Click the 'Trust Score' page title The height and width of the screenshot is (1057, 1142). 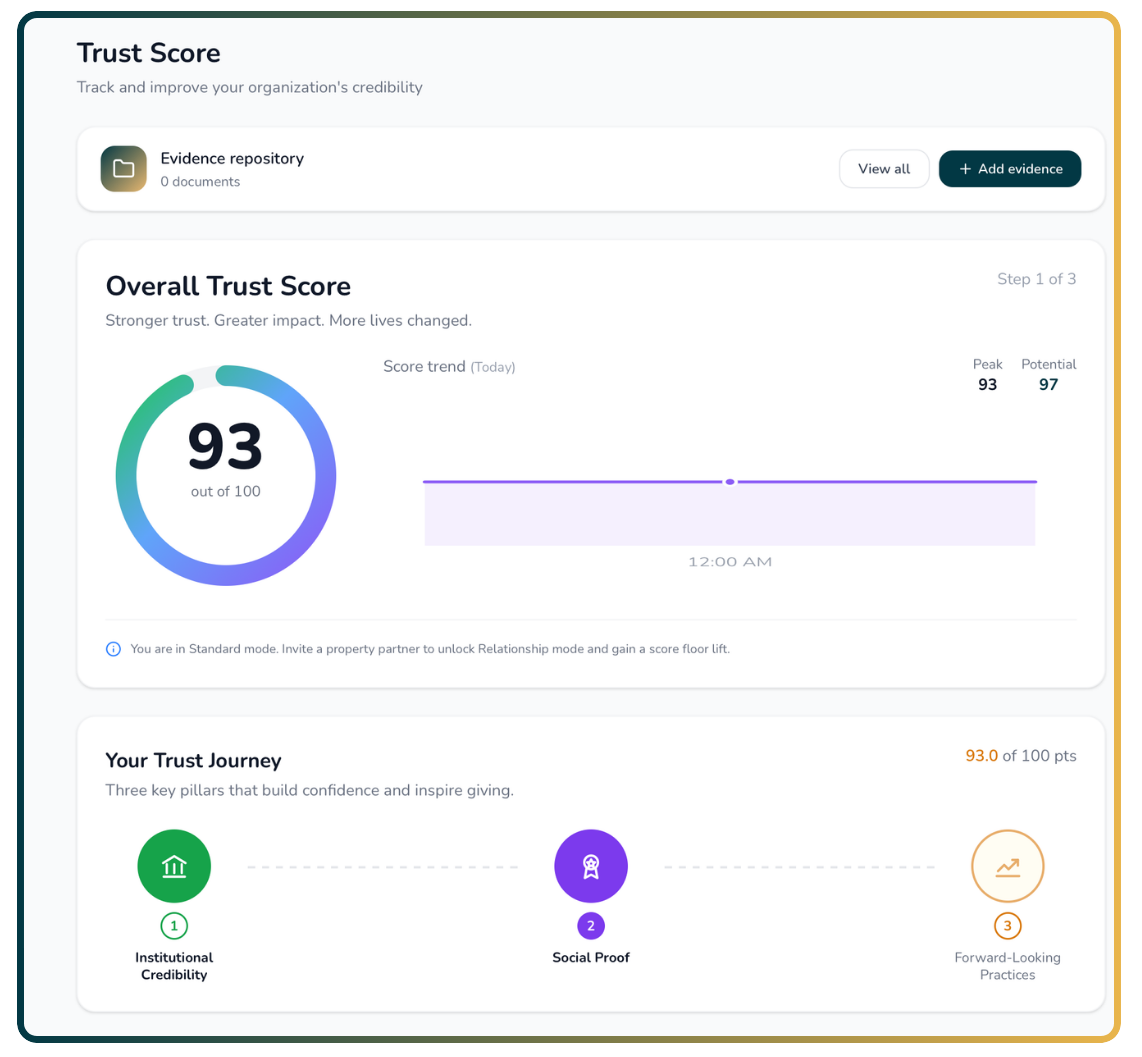149,53
